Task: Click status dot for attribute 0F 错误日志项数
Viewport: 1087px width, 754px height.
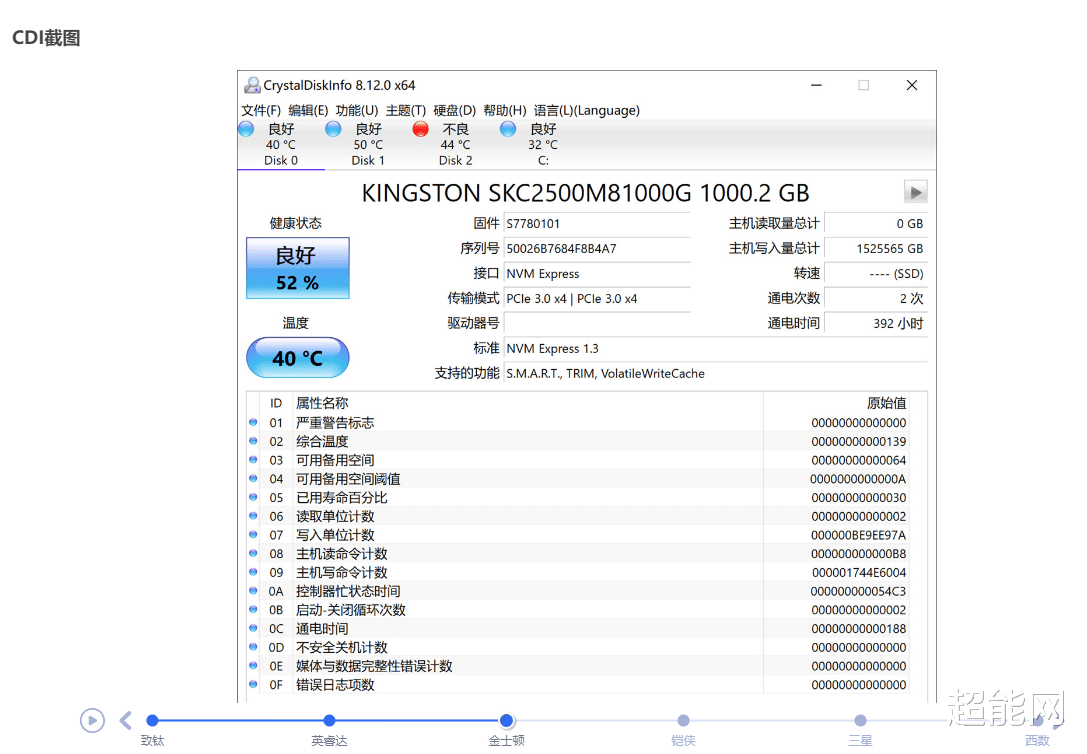Action: pyautogui.click(x=253, y=684)
